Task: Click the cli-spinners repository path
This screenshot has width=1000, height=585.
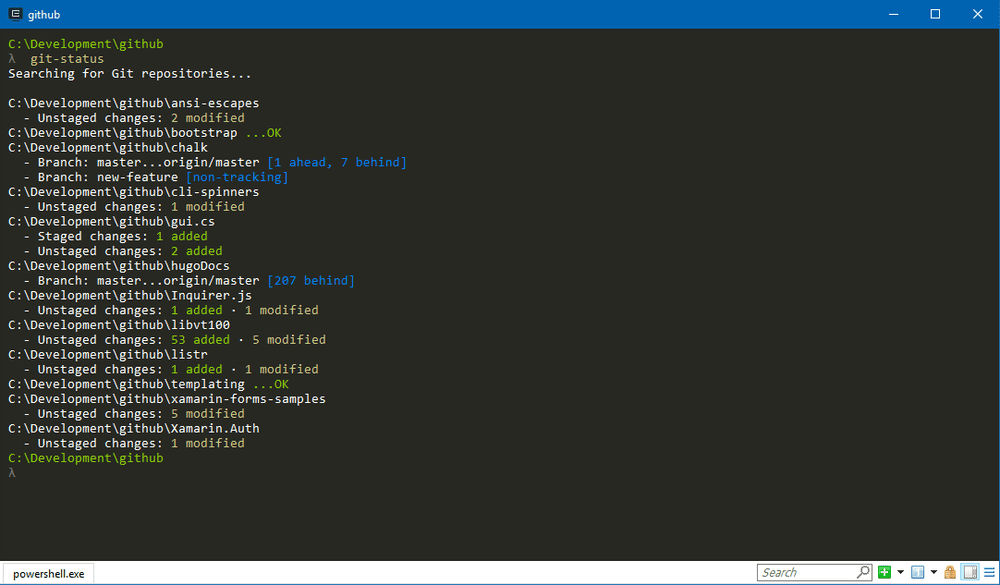Action: (x=134, y=191)
